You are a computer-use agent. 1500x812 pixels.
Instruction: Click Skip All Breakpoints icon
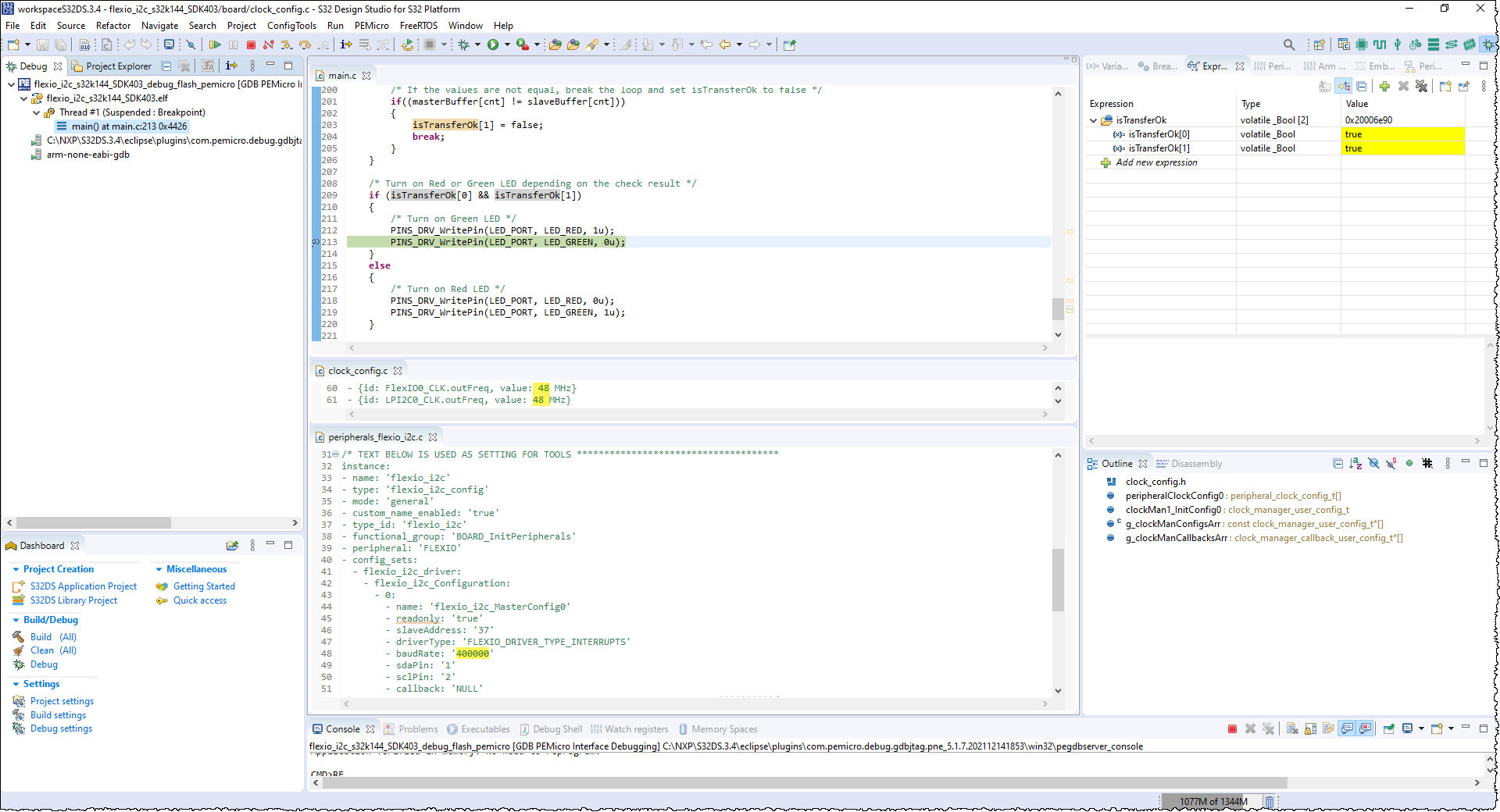pyautogui.click(x=190, y=45)
